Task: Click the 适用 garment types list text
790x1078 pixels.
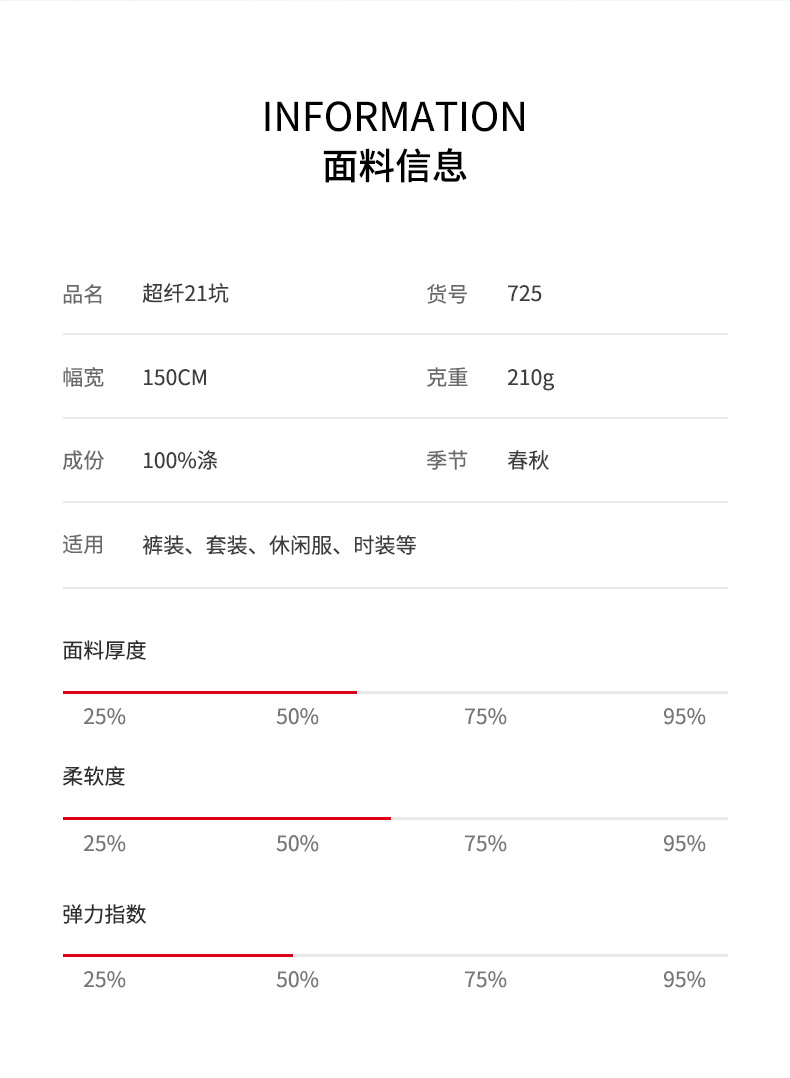Action: click(279, 545)
